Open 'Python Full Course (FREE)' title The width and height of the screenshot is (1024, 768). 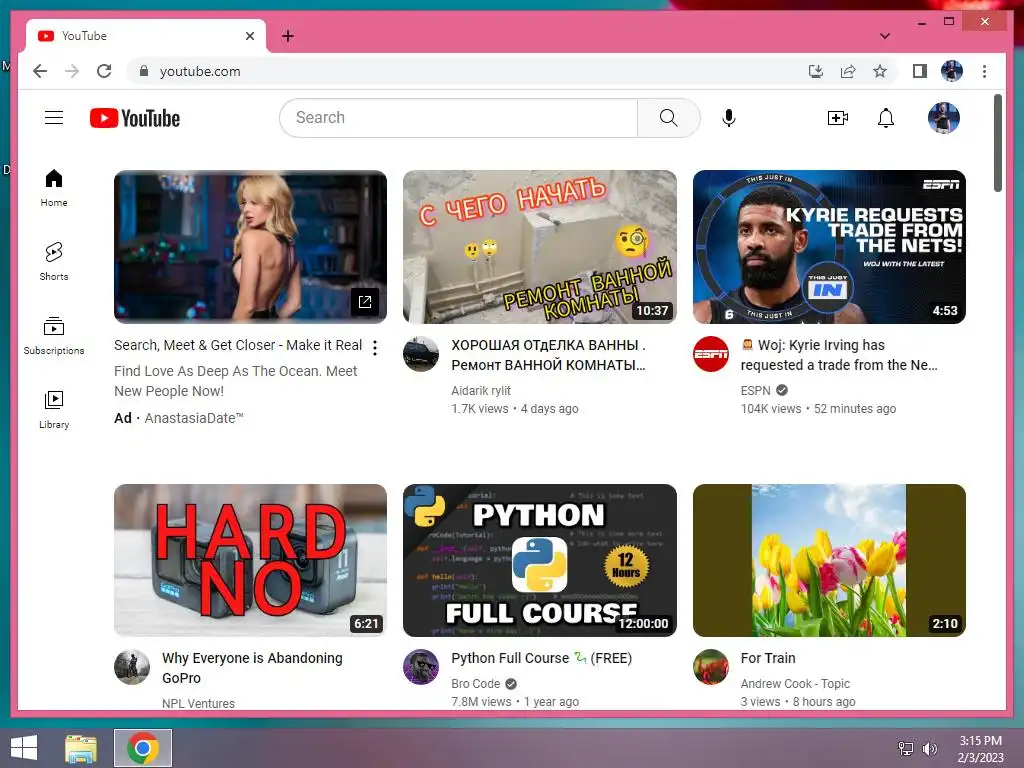(541, 658)
